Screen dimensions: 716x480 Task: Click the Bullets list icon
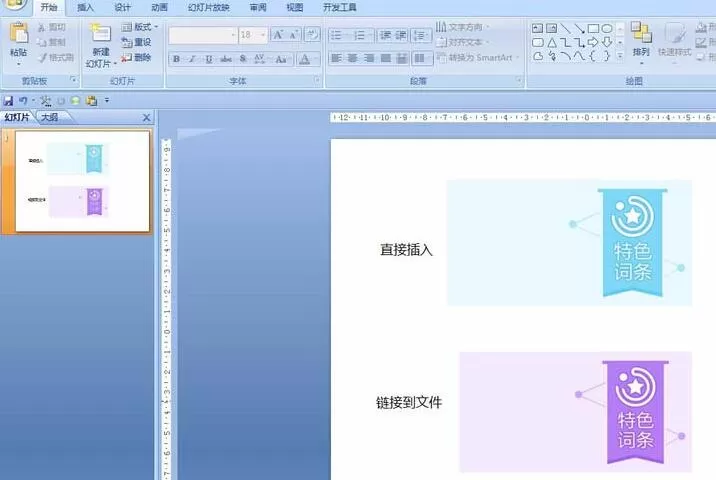337,35
